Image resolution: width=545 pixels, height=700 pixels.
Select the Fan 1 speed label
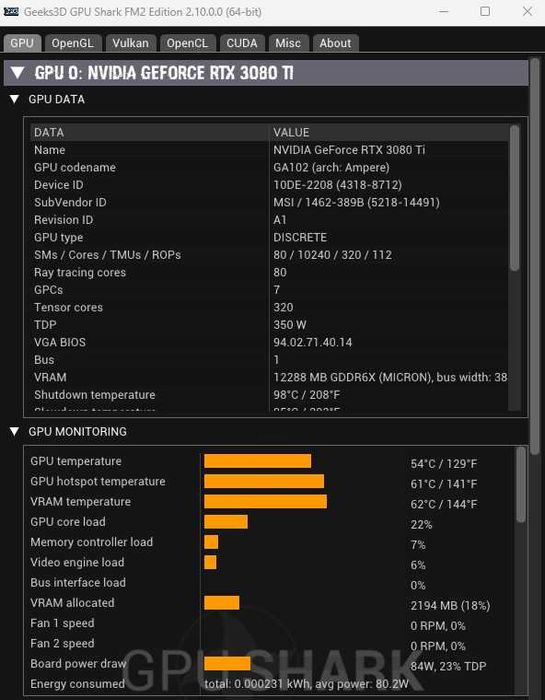62,623
